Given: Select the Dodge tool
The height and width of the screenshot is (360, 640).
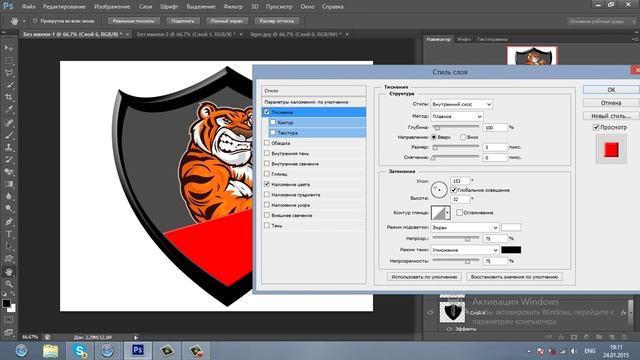Looking at the screenshot, I should tap(9, 209).
